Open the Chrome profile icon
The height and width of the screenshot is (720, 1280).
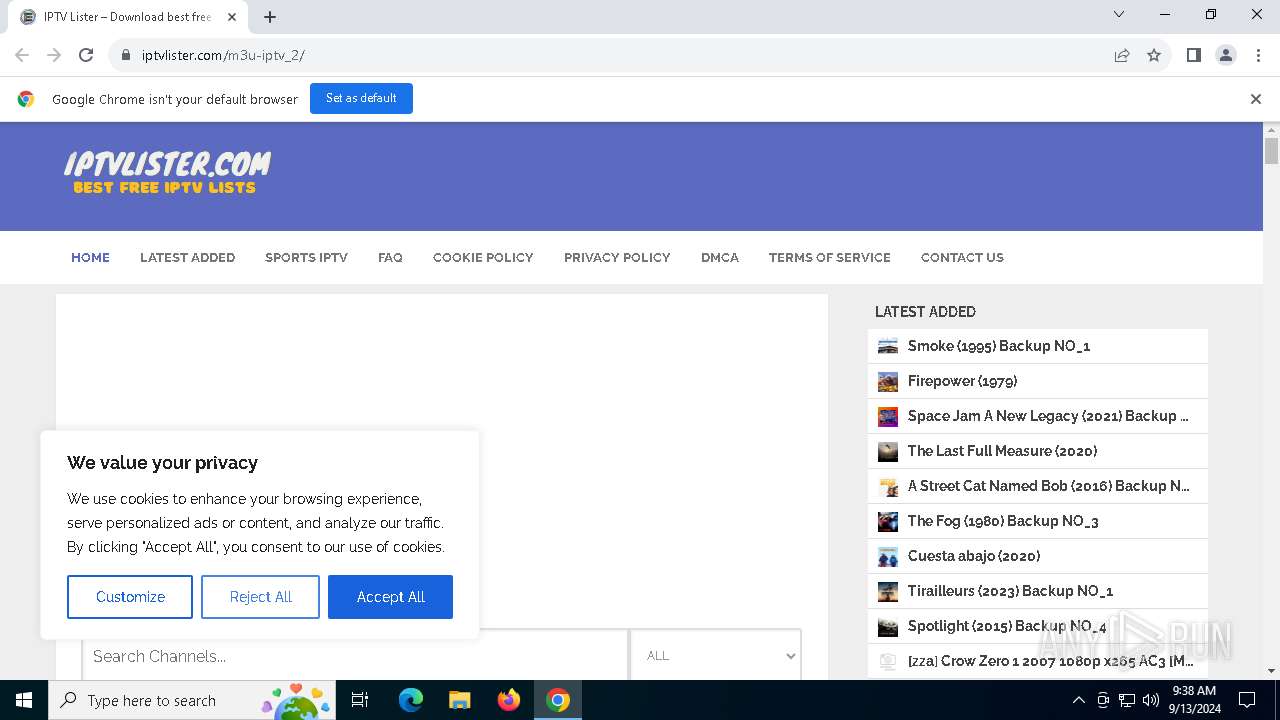click(1226, 55)
